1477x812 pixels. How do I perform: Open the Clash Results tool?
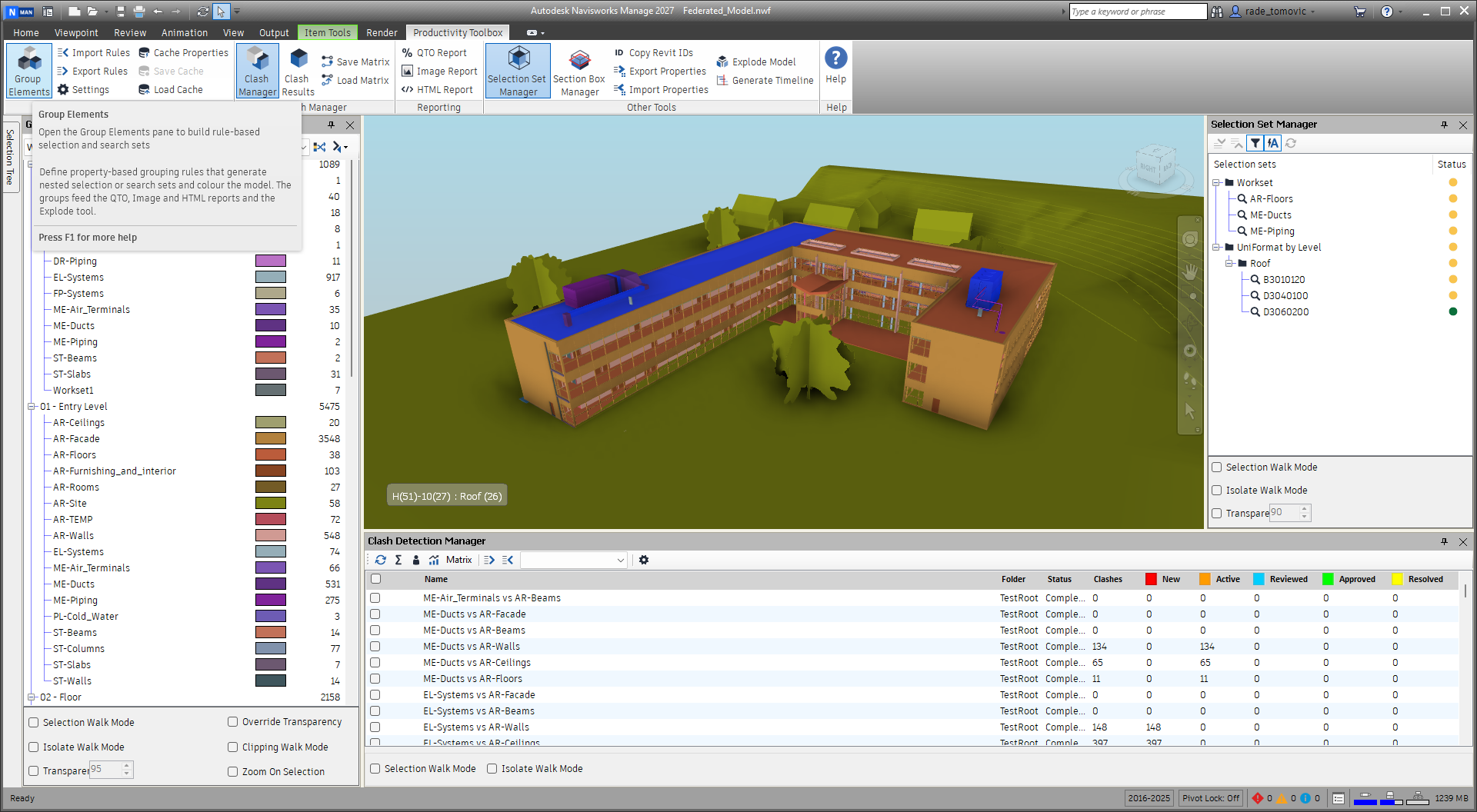tap(298, 71)
